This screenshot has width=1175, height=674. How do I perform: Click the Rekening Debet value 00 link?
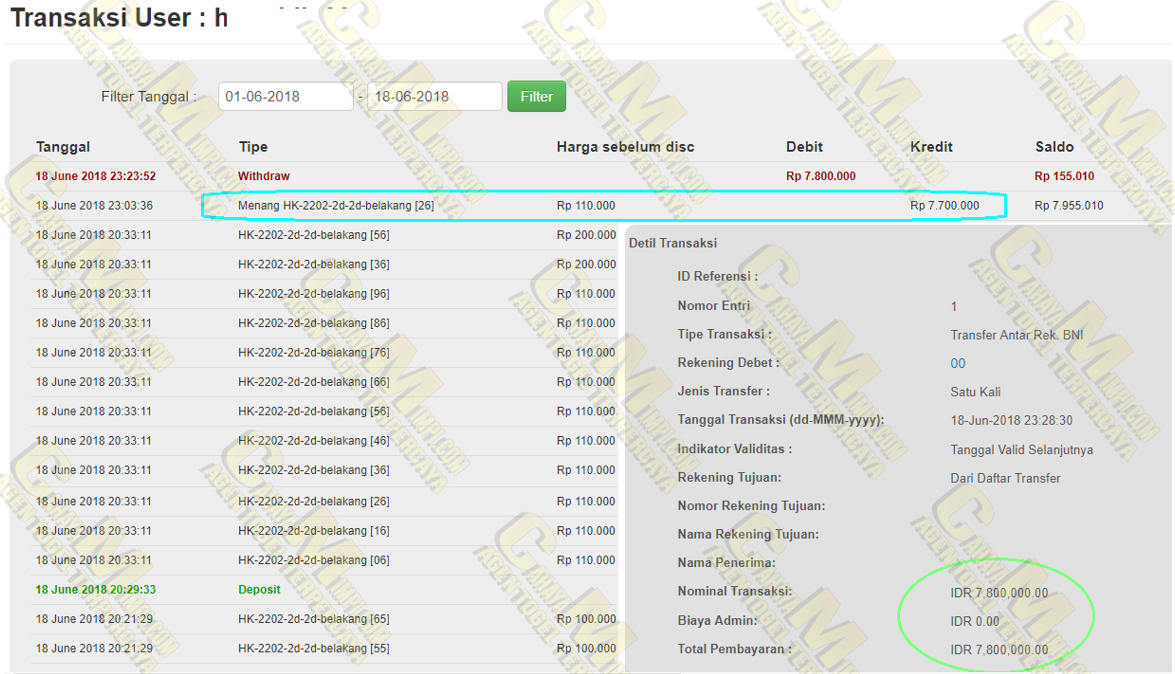(x=958, y=364)
